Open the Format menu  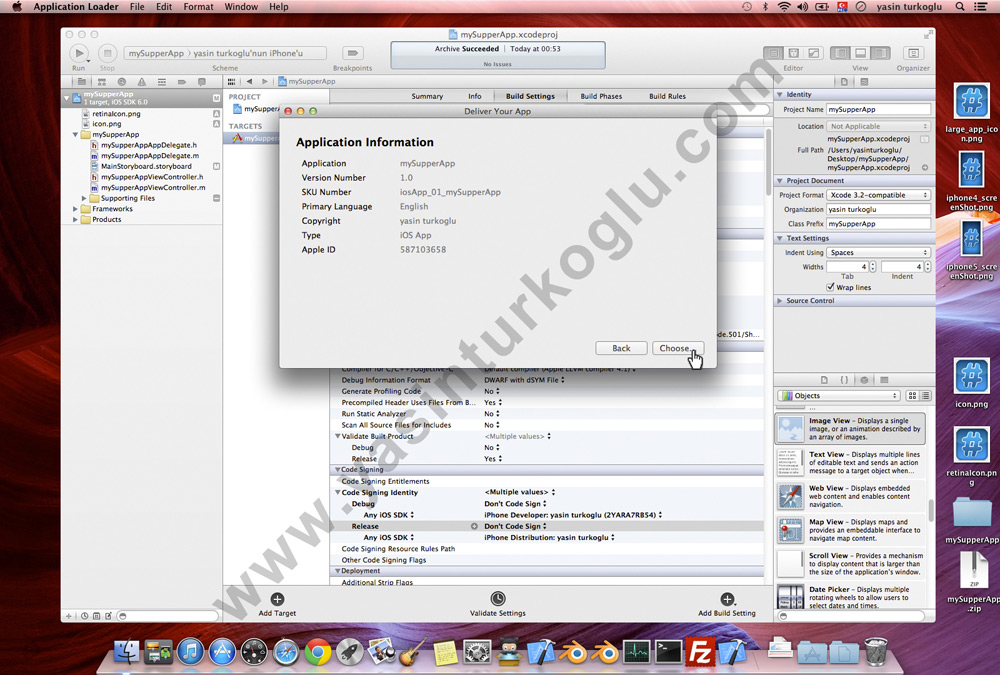(x=198, y=6)
